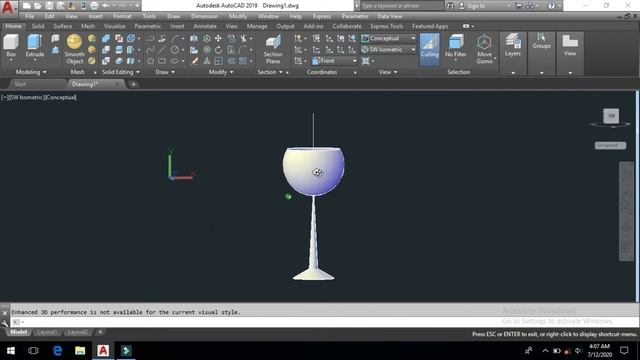Switch to the Express Tools ribbon tab
Screen dimensions: 640x360
point(387,26)
